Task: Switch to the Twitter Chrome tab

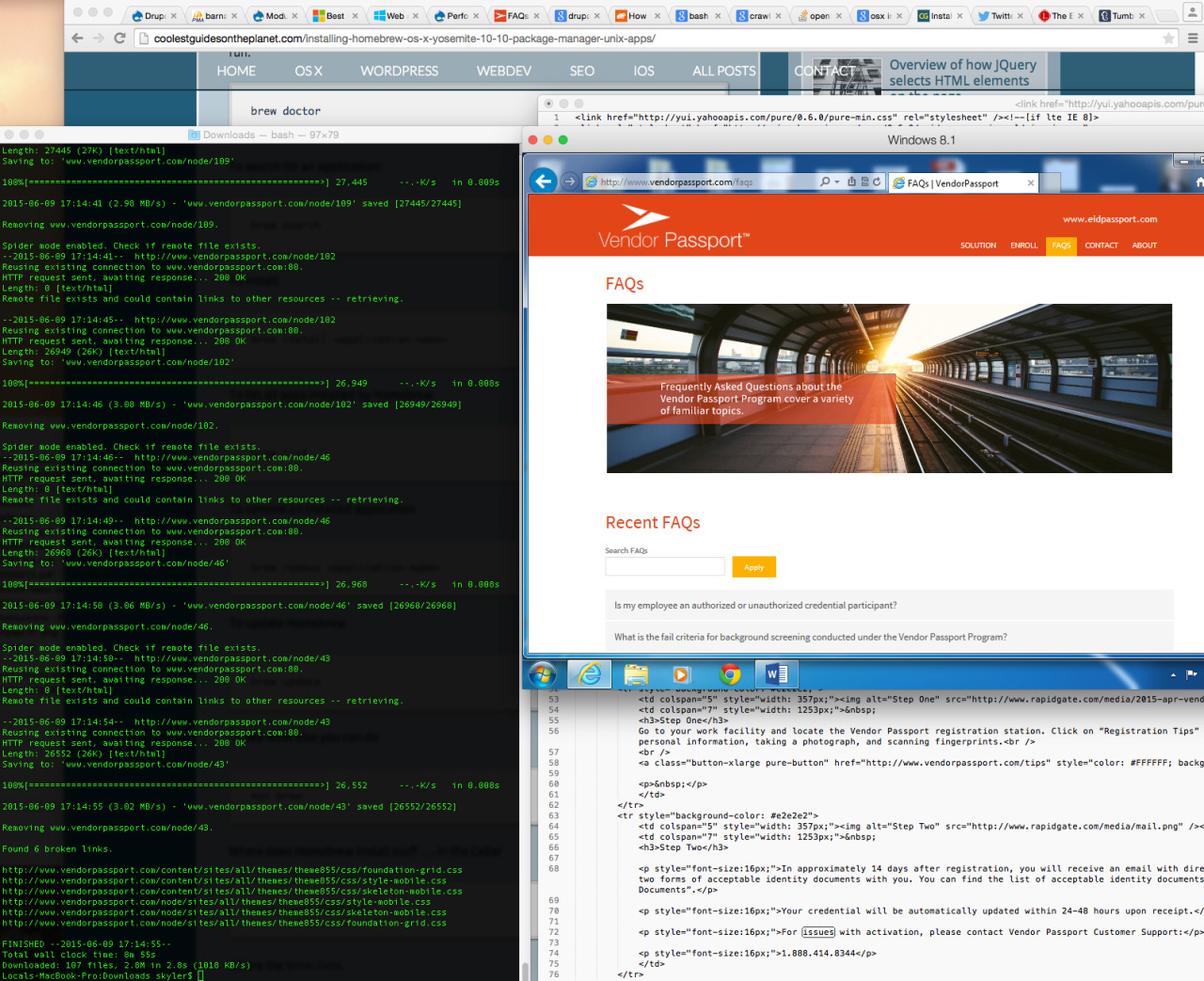Action: click(999, 15)
